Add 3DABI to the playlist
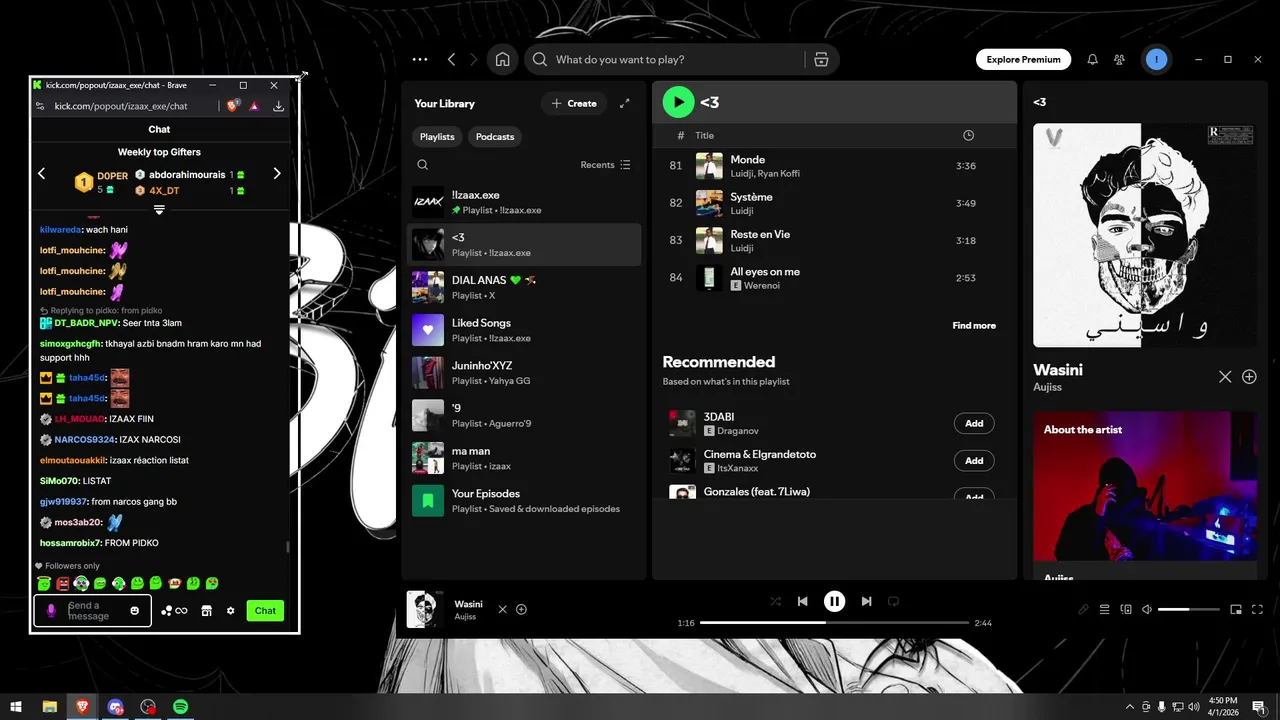 click(974, 423)
